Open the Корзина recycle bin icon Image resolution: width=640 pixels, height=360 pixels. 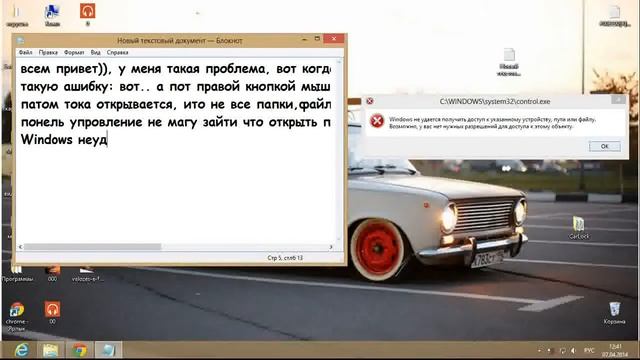(614, 313)
